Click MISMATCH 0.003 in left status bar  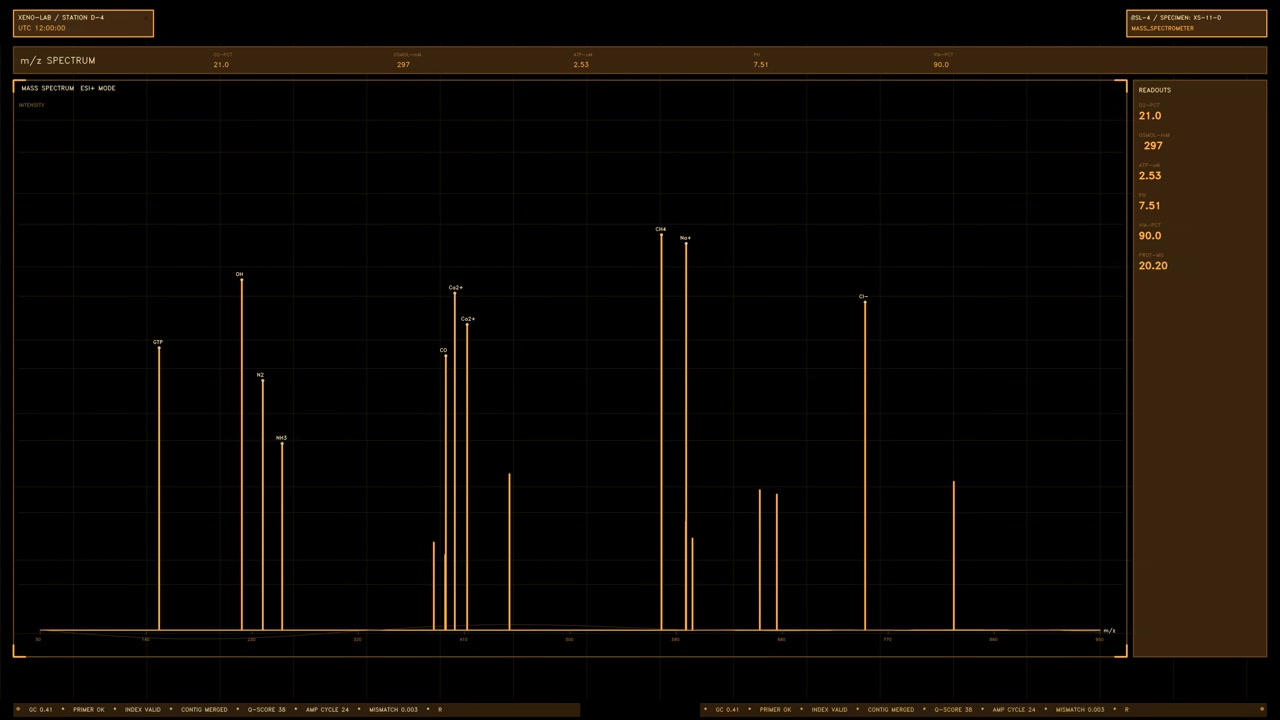pyautogui.click(x=394, y=710)
